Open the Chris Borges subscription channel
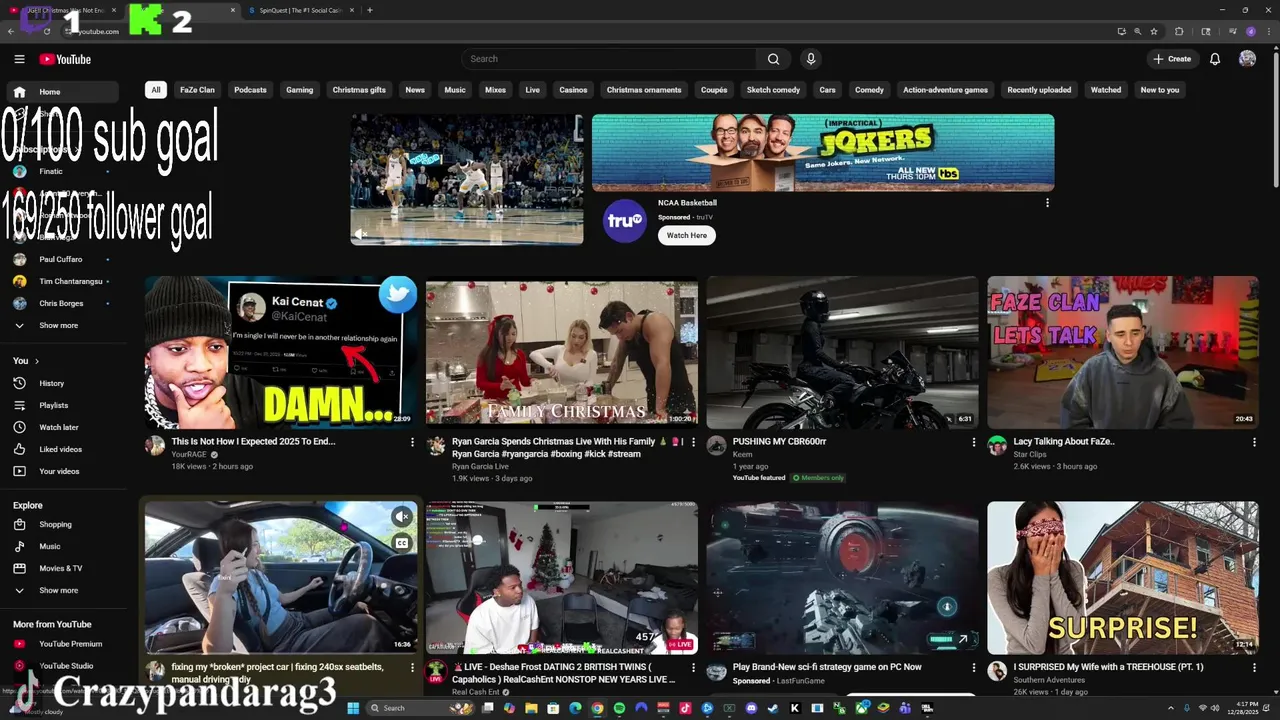 [x=64, y=303]
